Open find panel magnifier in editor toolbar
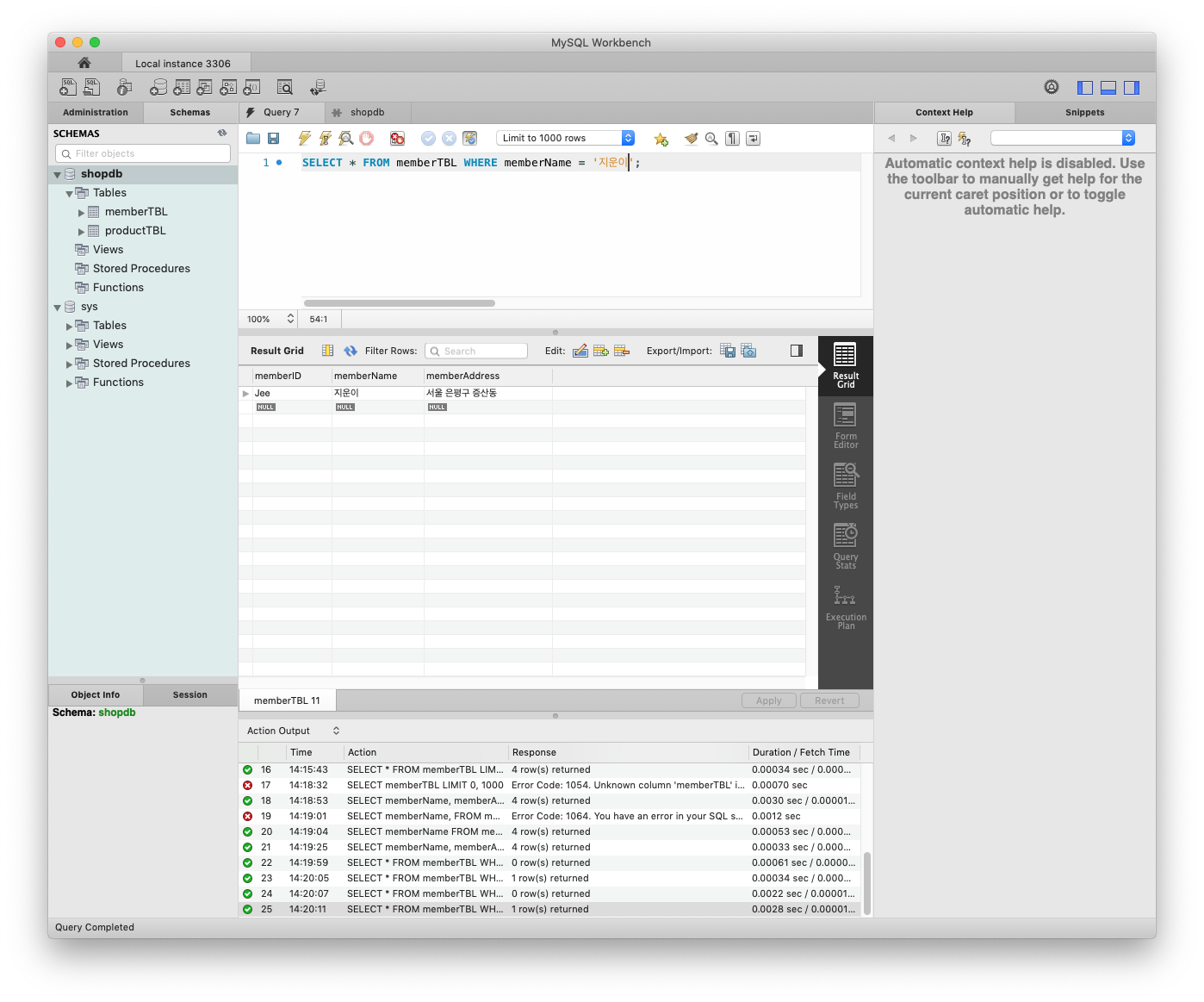Viewport: 1204px width, 1002px height. click(711, 138)
